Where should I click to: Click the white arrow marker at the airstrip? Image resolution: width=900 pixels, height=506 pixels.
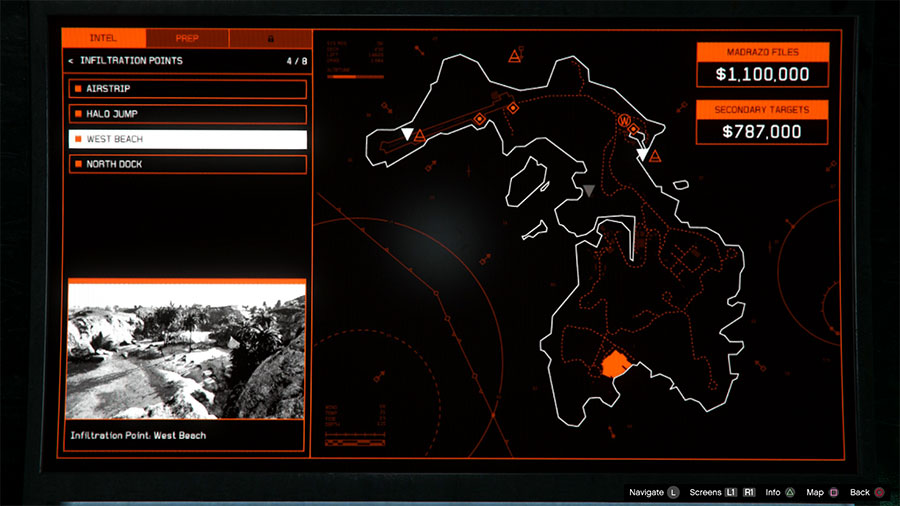(x=406, y=133)
